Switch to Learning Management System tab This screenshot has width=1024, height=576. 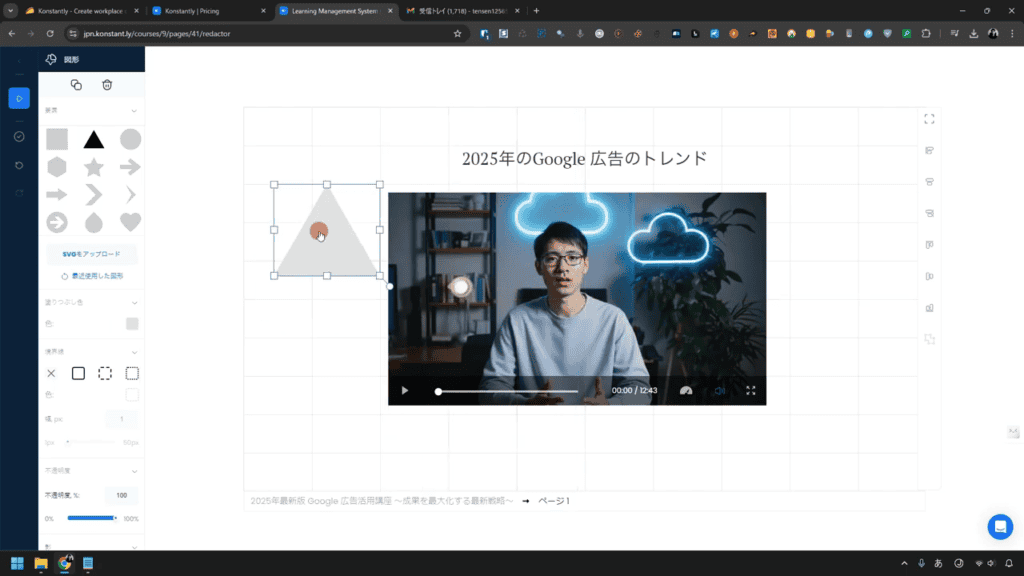(x=336, y=11)
